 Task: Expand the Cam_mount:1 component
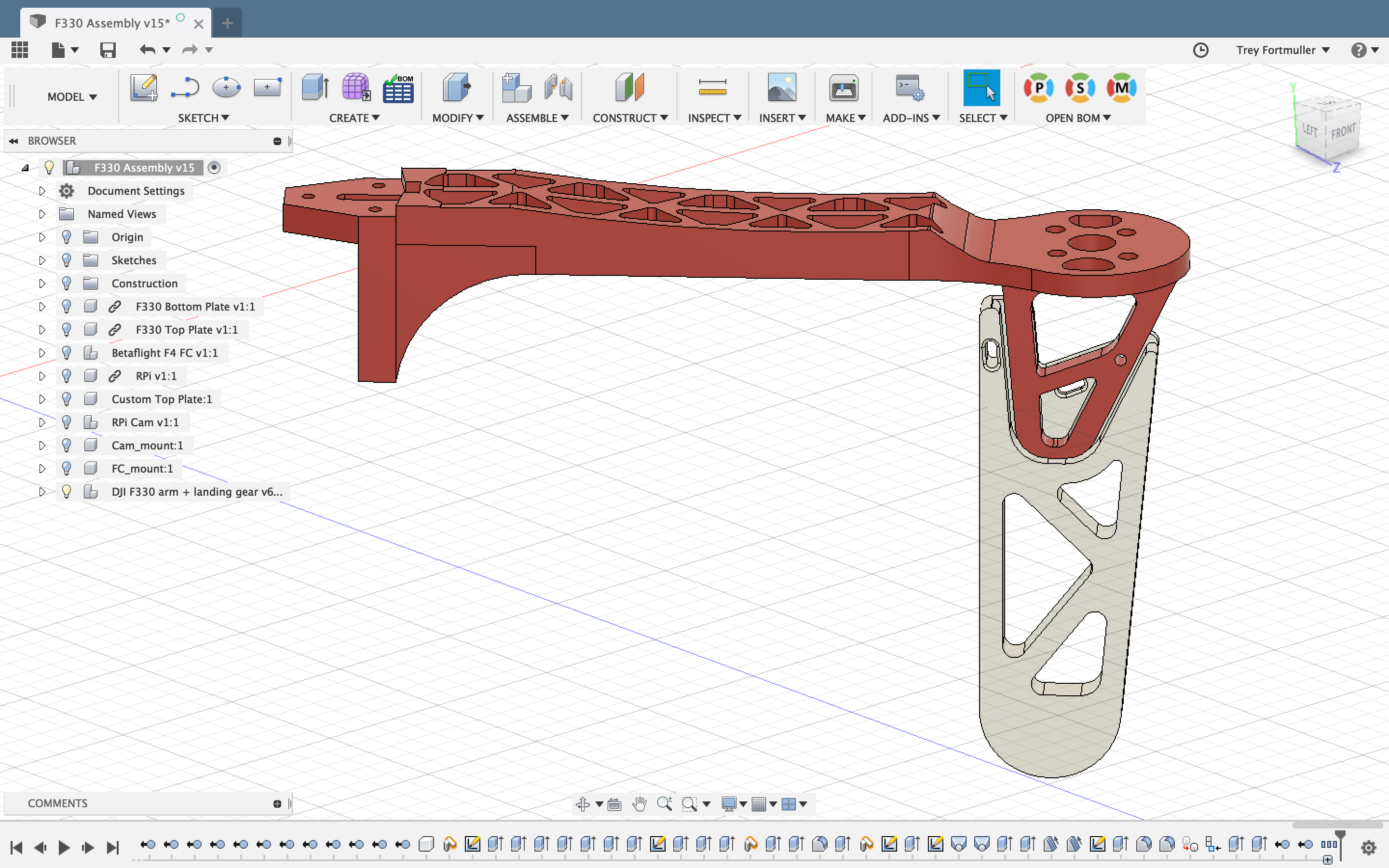tap(42, 446)
